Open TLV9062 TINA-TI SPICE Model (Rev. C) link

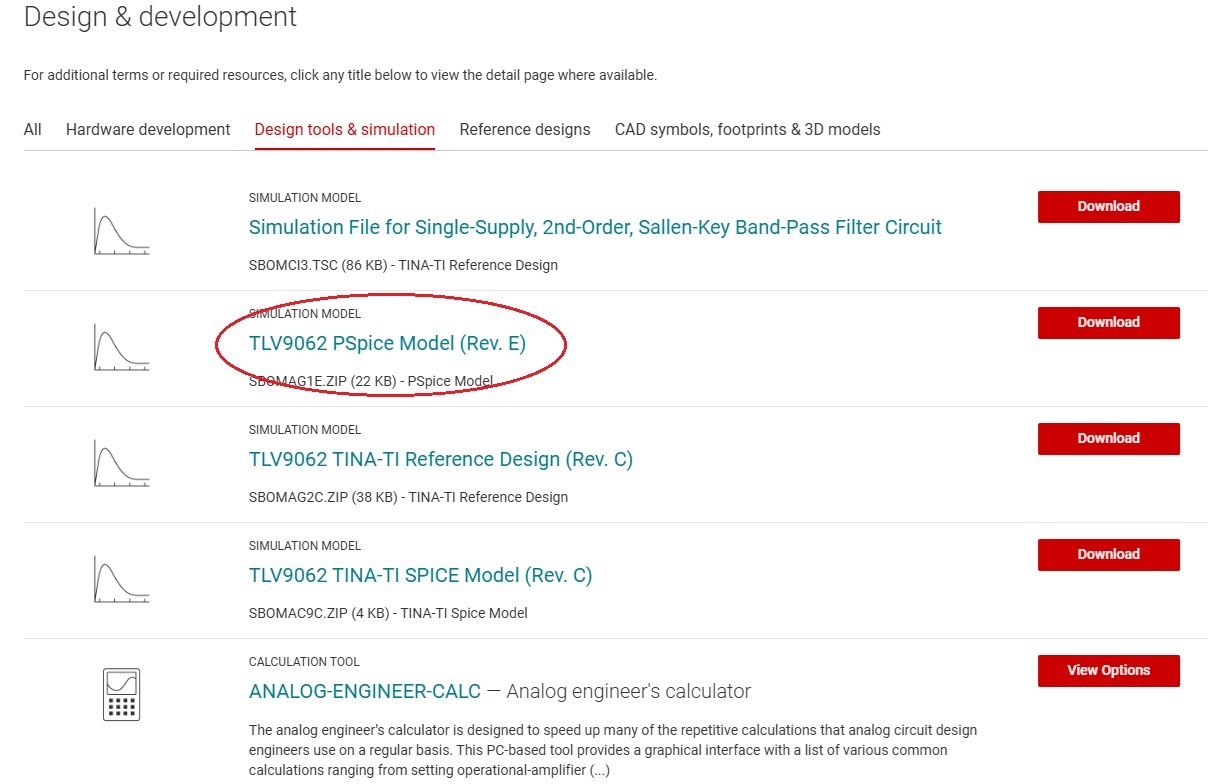click(x=420, y=575)
